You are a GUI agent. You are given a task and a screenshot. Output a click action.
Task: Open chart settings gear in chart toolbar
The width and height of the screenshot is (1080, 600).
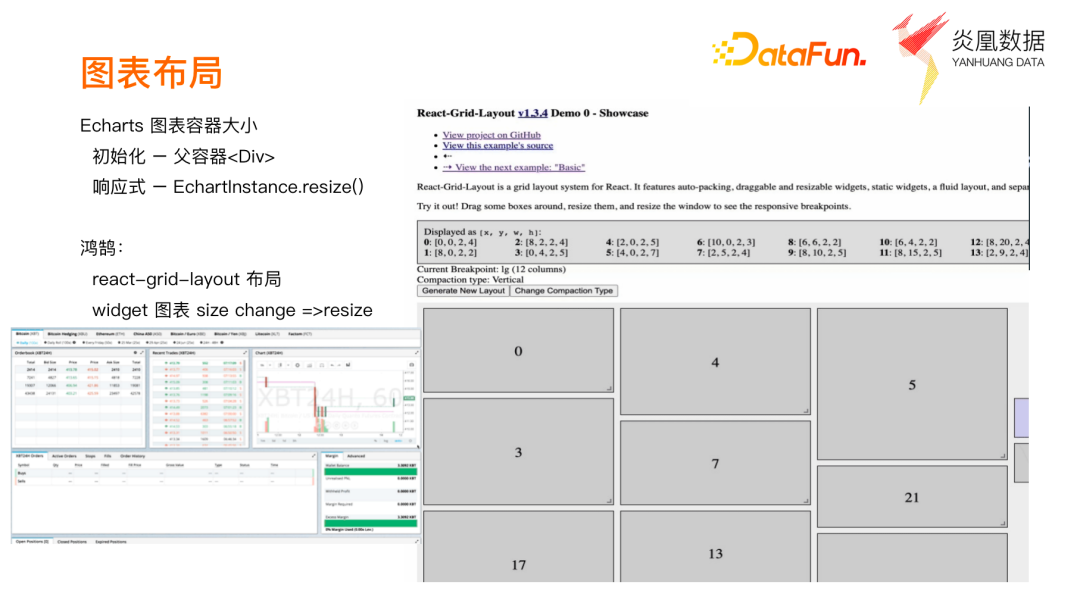[x=298, y=365]
